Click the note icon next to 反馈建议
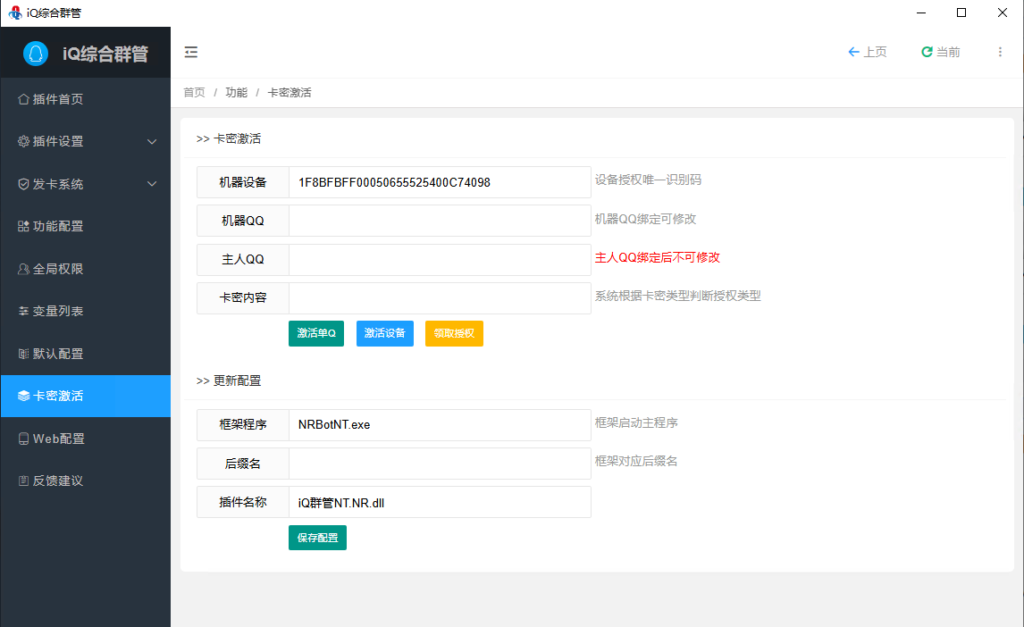 24,481
